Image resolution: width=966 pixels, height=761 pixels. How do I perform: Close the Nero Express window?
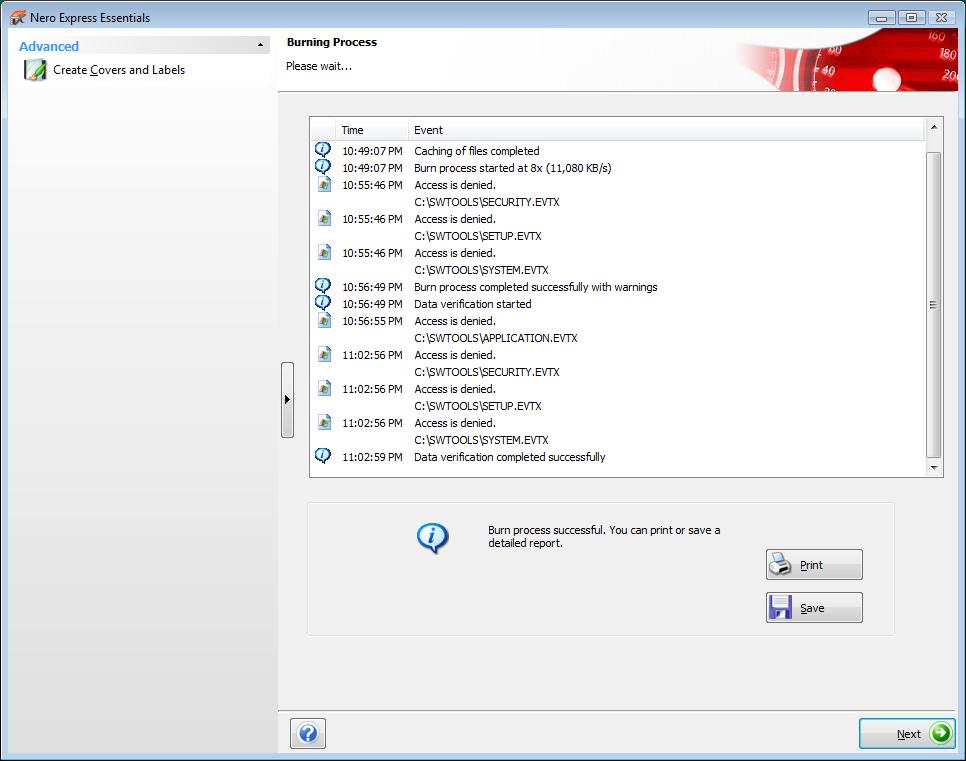[941, 18]
